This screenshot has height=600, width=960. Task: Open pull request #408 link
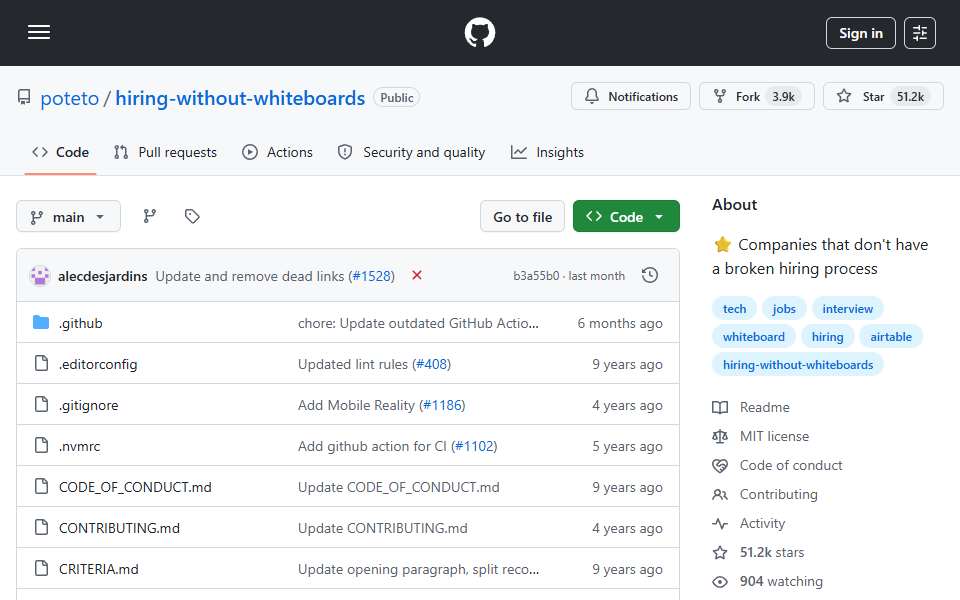[x=432, y=364]
